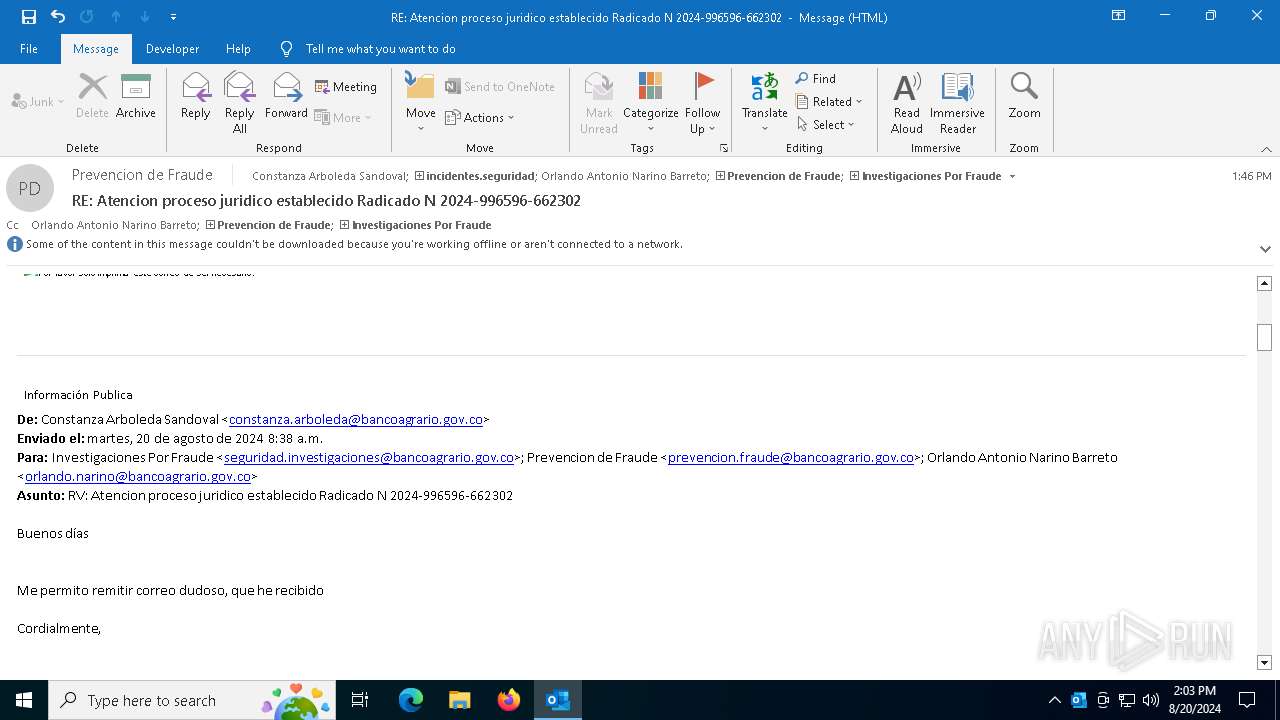This screenshot has height=720, width=1280.
Task: Open seguridad.investigaciones@bancoagrario.gov.co link
Action: point(369,457)
